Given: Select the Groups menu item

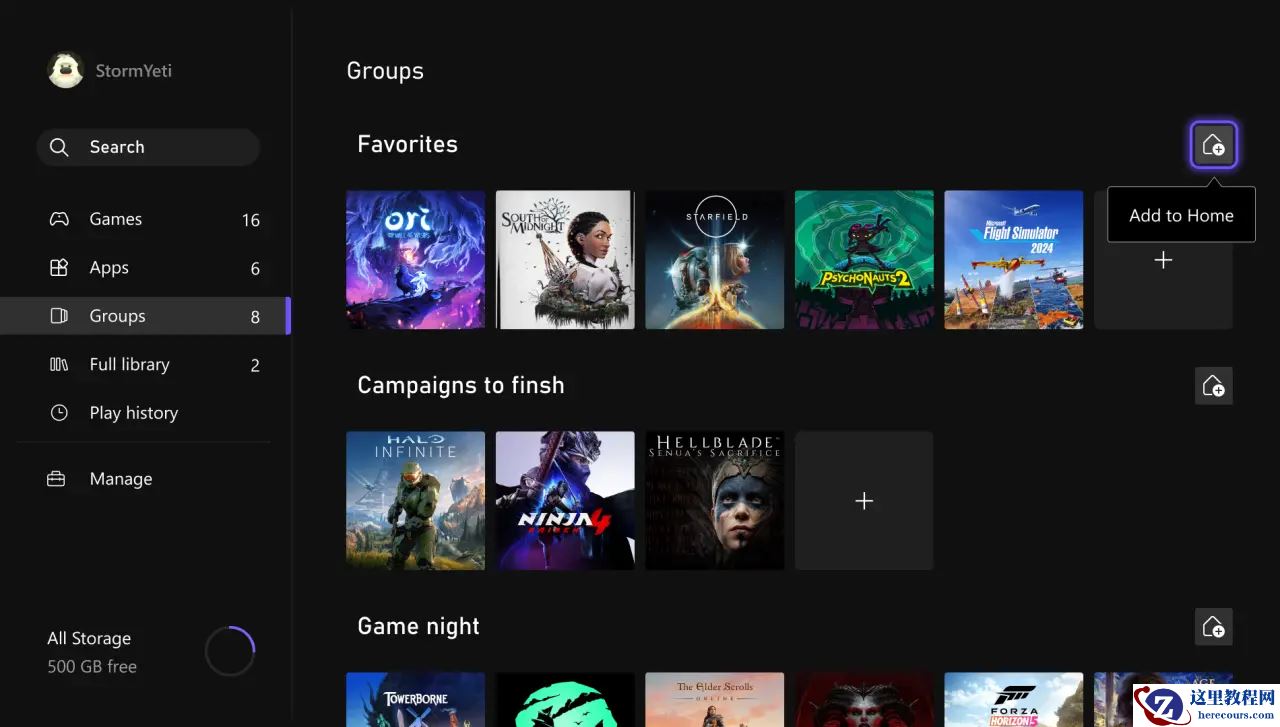Looking at the screenshot, I should click(x=145, y=316).
